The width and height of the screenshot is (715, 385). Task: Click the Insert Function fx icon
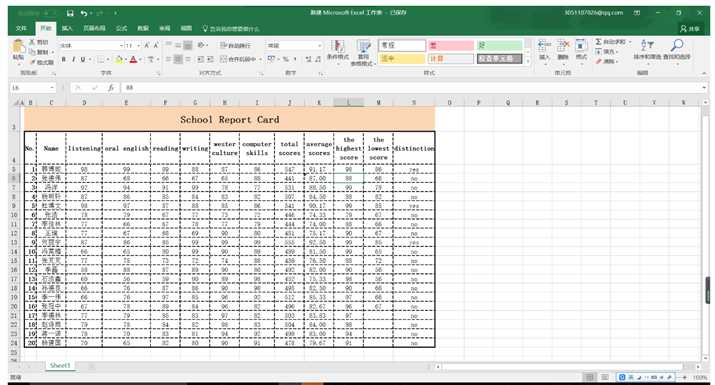111,88
